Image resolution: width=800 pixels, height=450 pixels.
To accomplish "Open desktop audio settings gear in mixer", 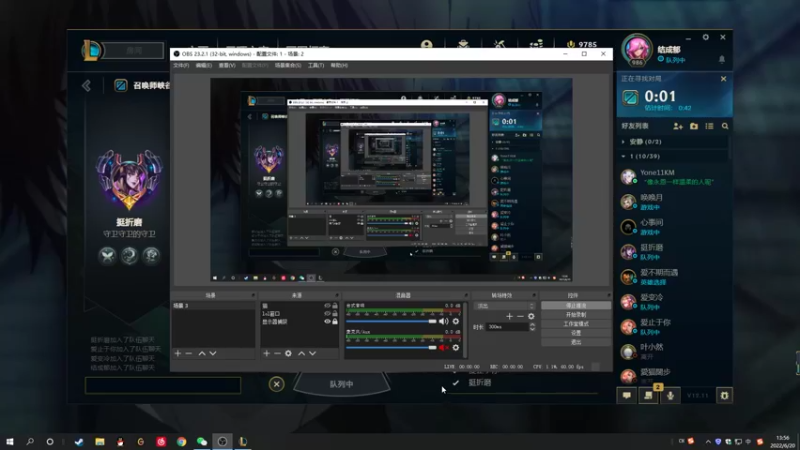I will coord(456,321).
